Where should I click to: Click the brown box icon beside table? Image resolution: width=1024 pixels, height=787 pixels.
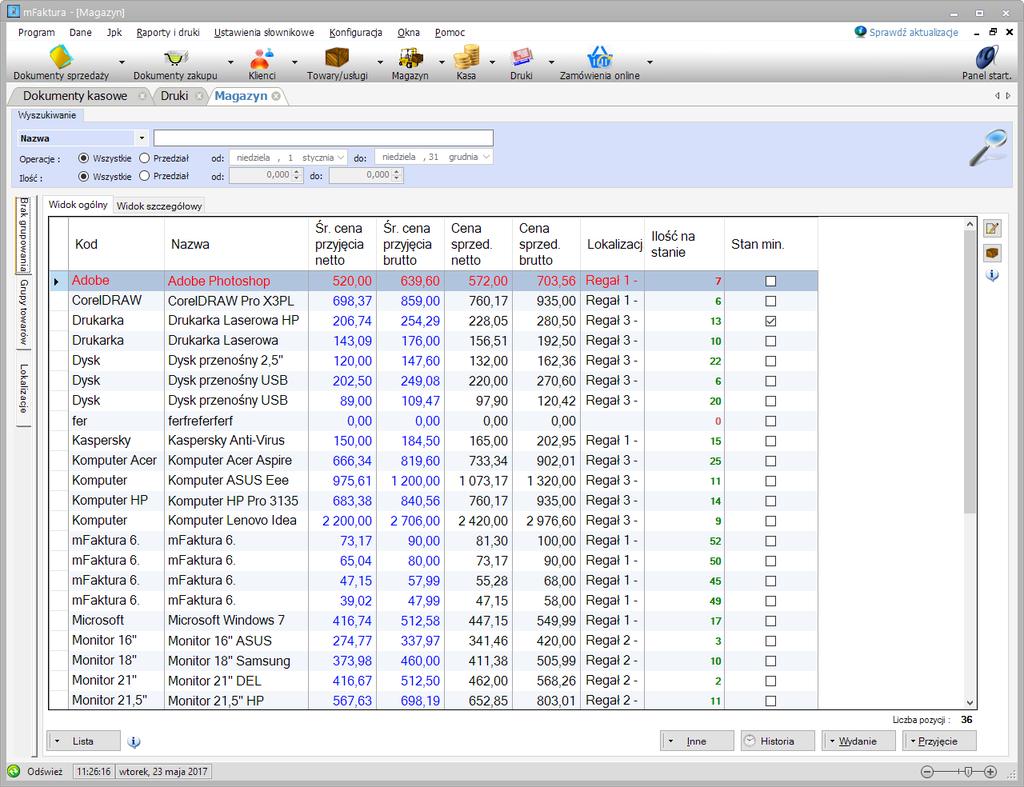[993, 253]
